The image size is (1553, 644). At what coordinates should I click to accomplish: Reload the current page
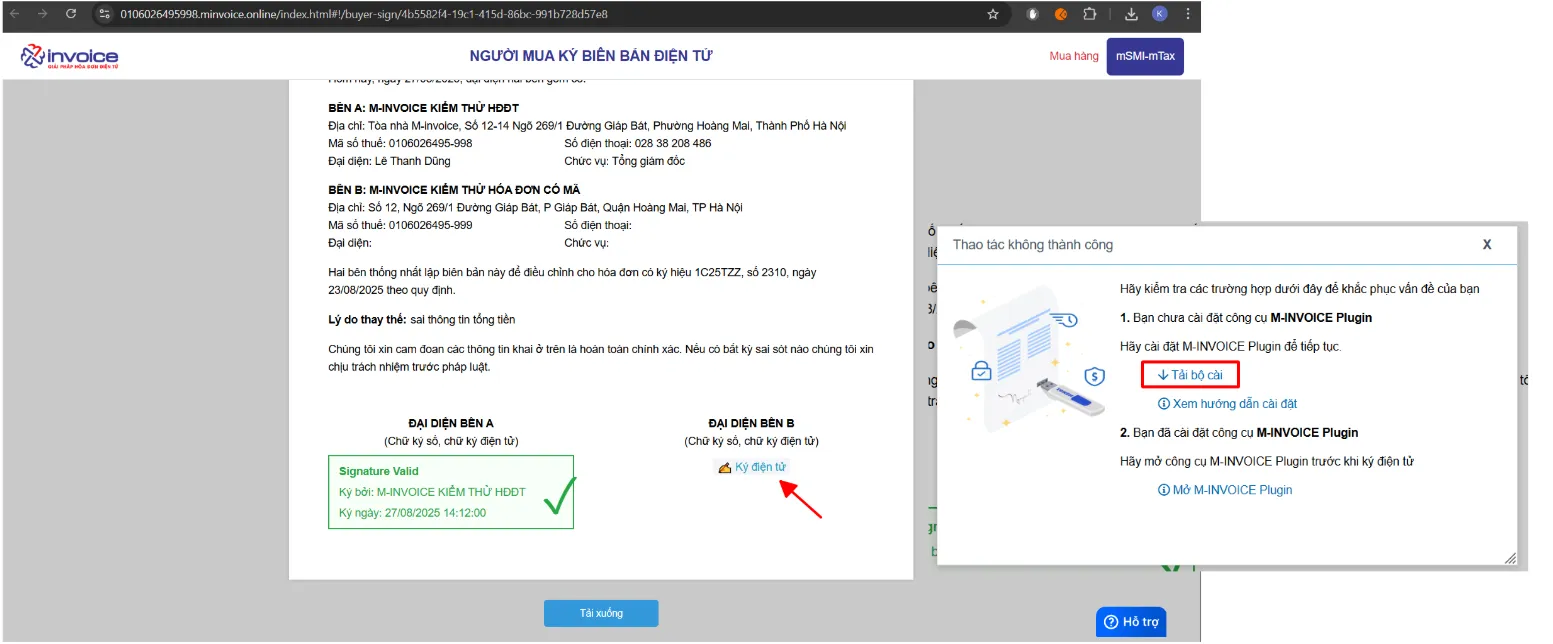coord(70,14)
